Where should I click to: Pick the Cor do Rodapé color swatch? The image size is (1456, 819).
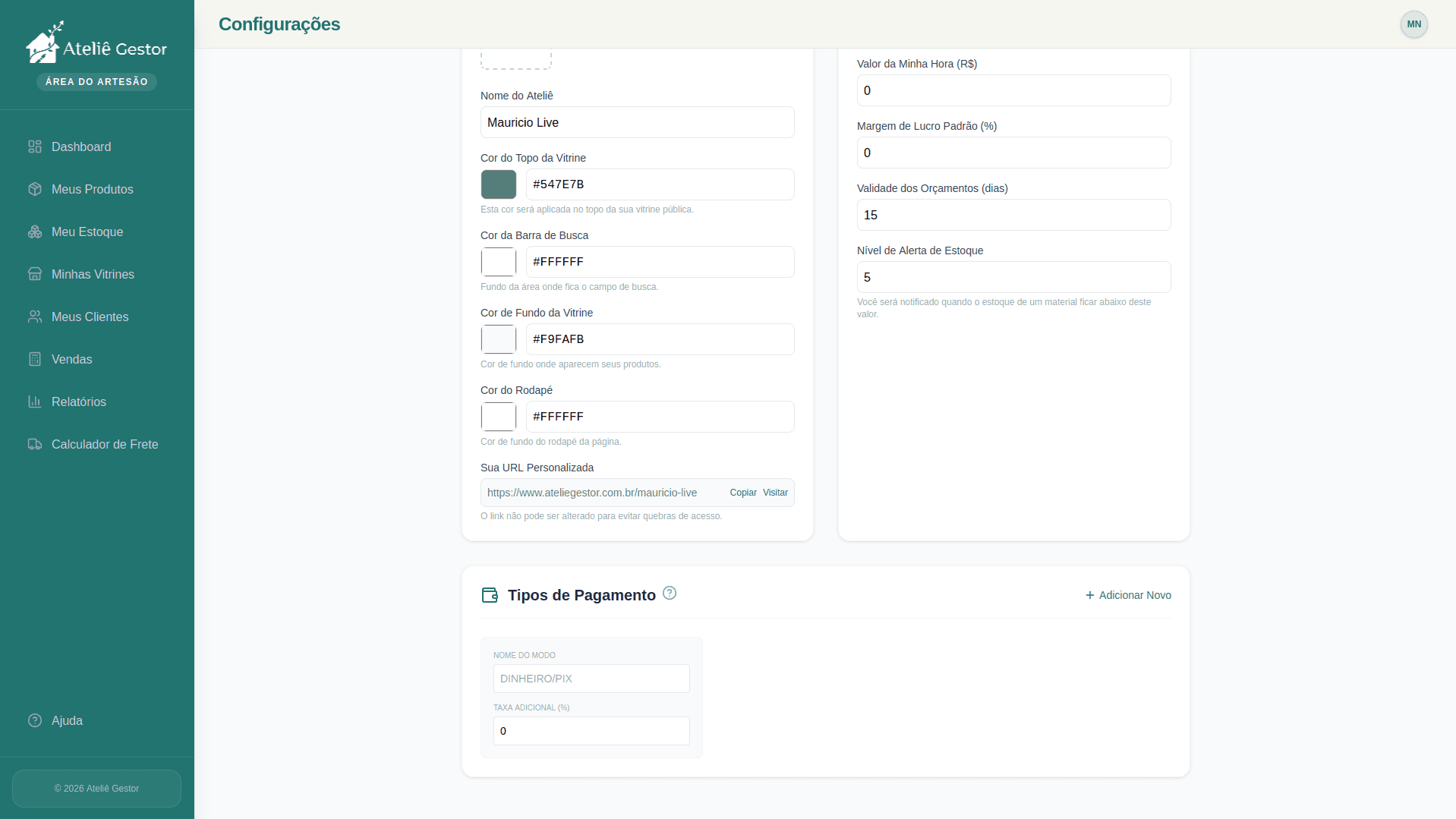tap(499, 417)
